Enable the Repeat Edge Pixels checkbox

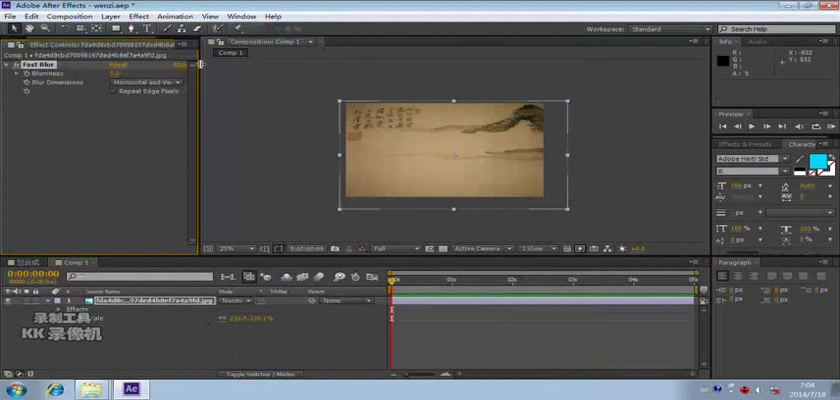[113, 92]
